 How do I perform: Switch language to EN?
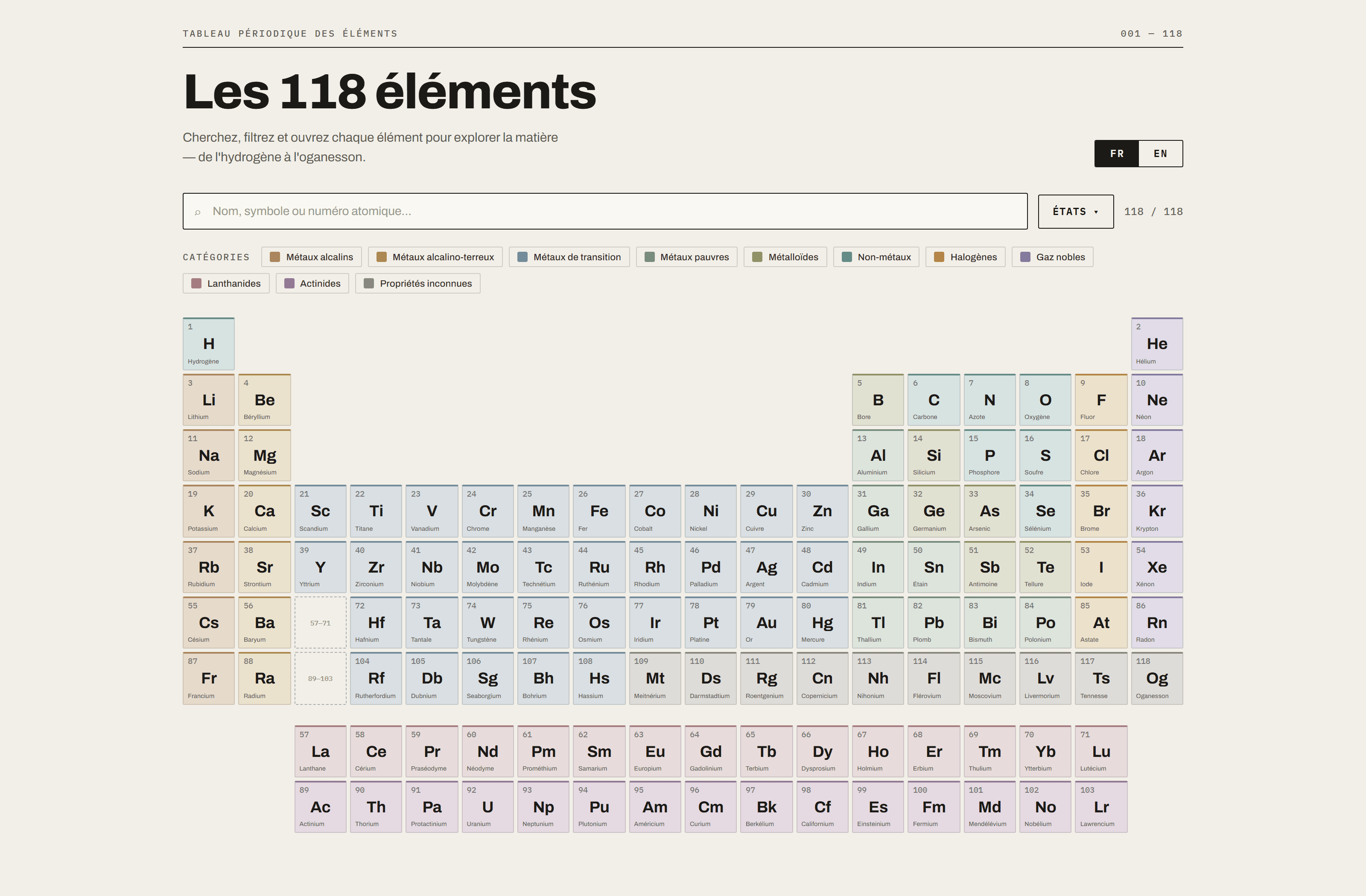coord(1161,154)
